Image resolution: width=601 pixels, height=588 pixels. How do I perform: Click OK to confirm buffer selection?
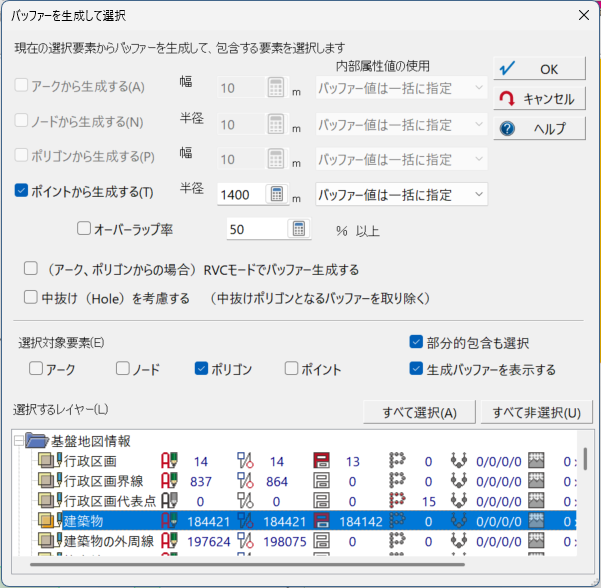click(x=539, y=69)
